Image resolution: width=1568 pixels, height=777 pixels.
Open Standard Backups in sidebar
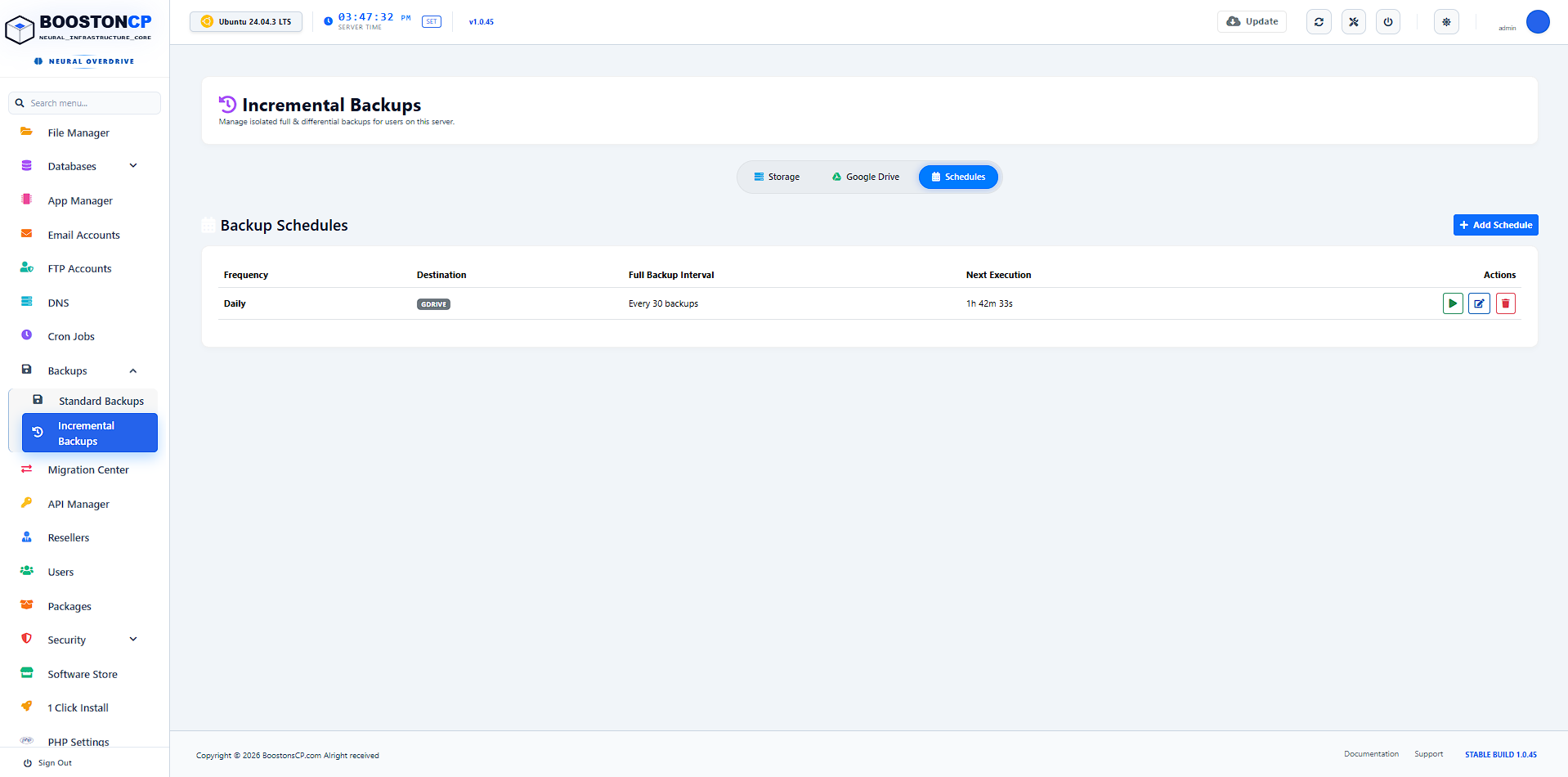coord(88,401)
